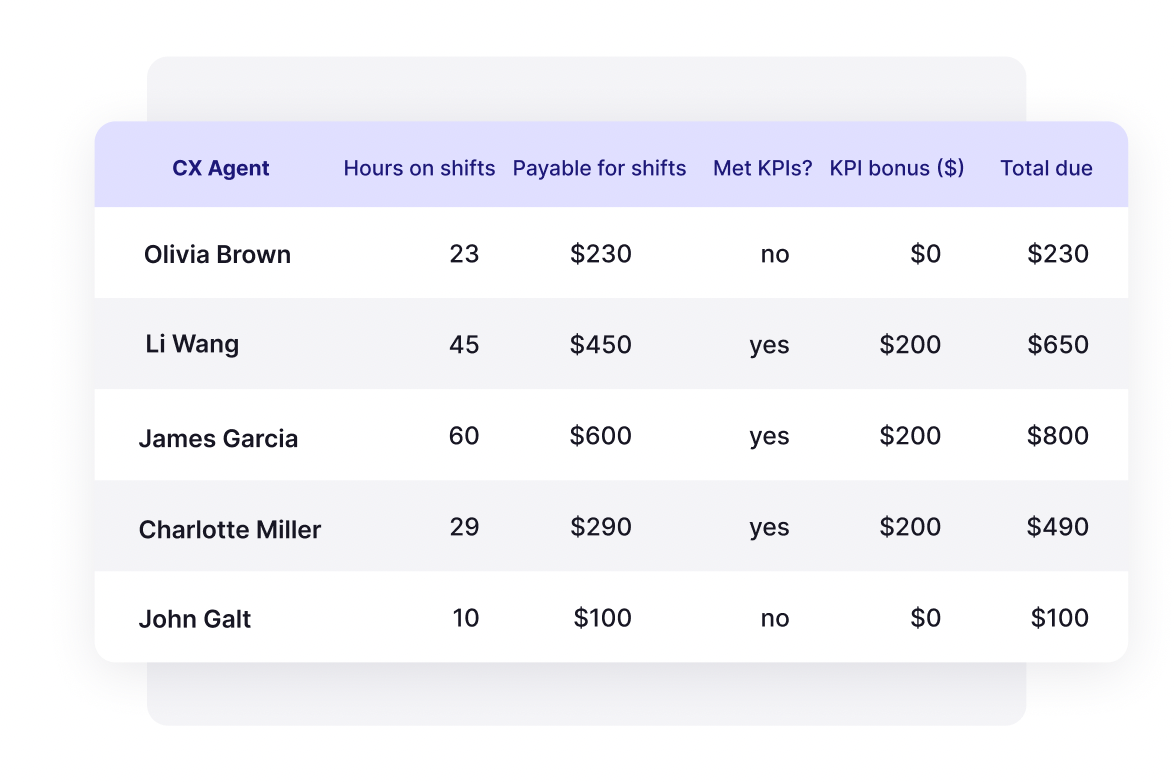Click the Payable for shifts header
Screen dimensions: 1174x782
[599, 168]
